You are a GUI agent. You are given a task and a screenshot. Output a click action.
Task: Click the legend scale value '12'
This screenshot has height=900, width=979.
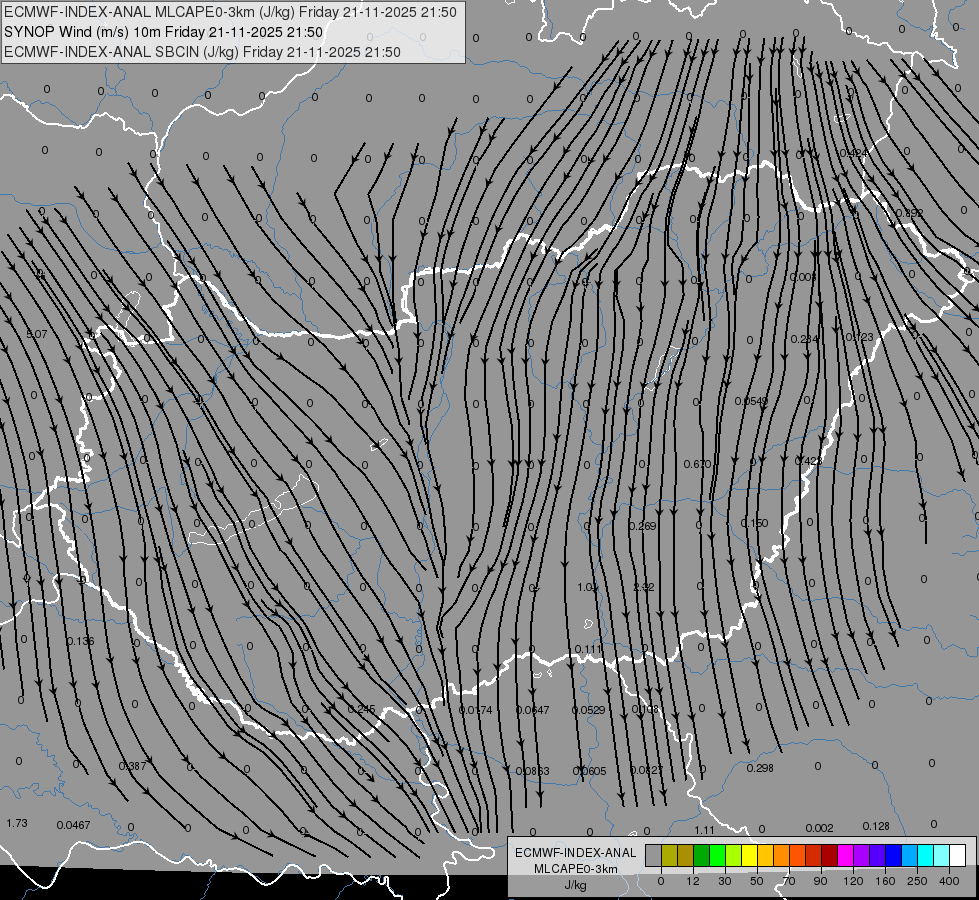693,881
